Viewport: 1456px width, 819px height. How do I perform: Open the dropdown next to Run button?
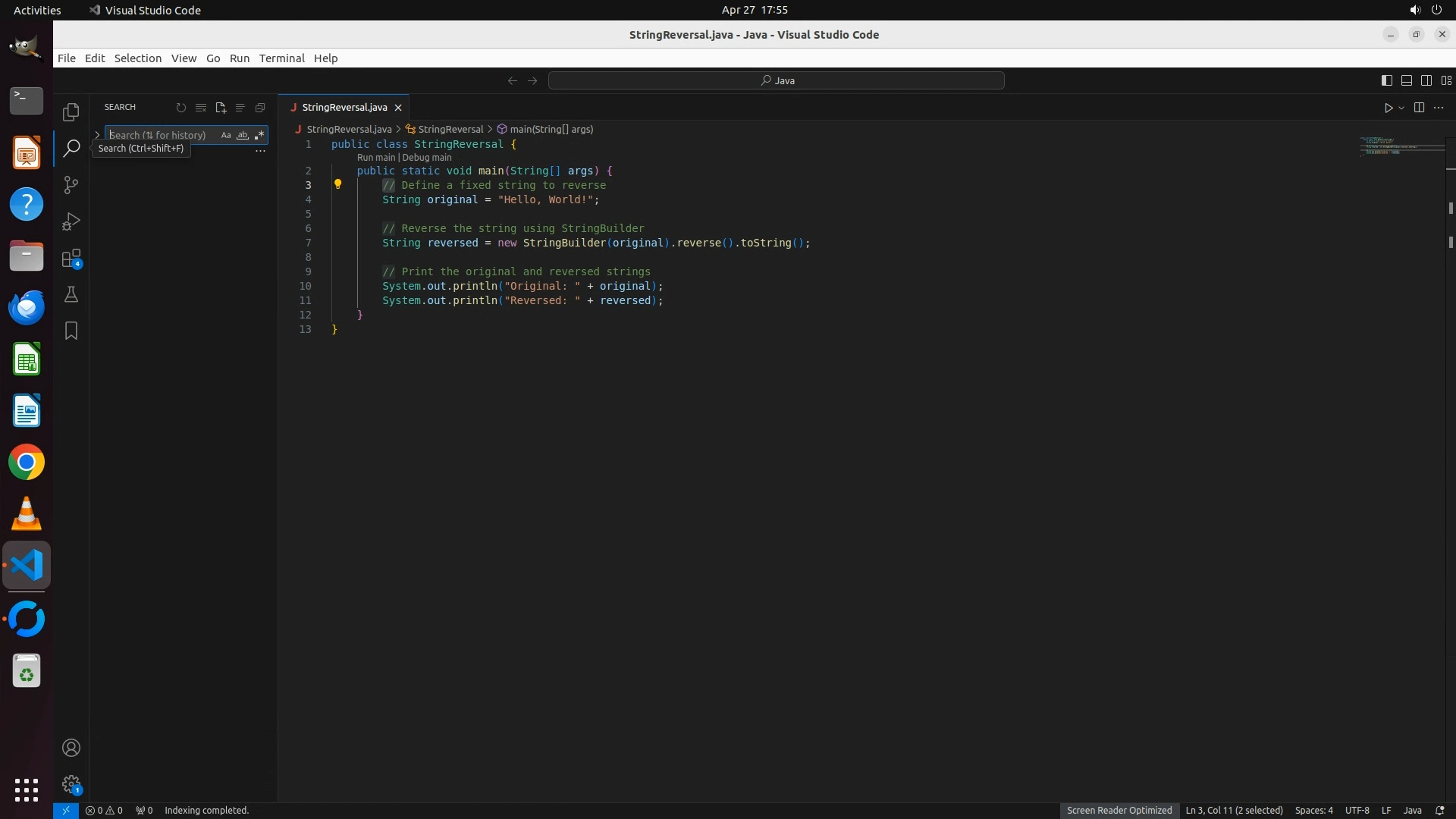coord(1401,108)
